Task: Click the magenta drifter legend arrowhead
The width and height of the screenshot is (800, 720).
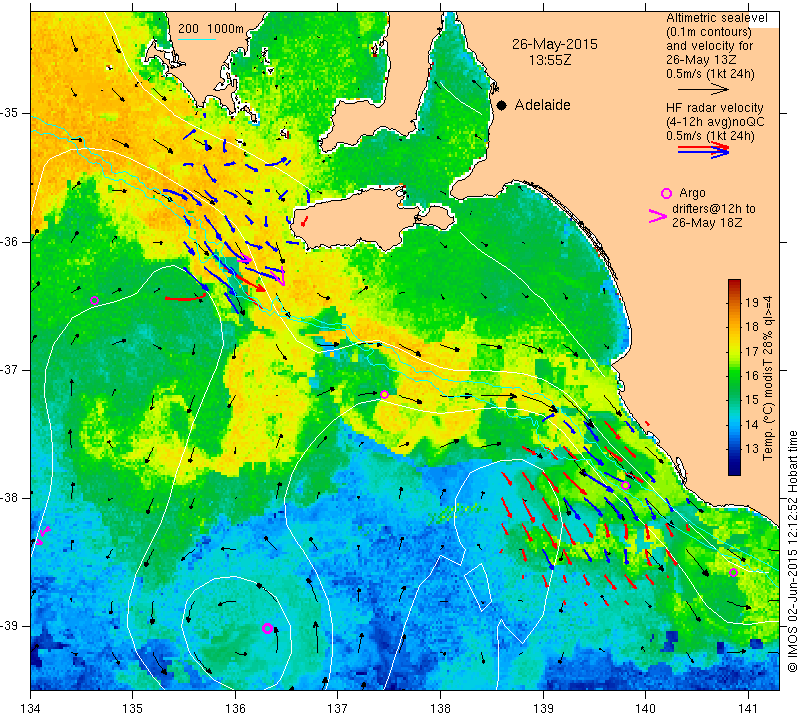Action: click(x=658, y=216)
